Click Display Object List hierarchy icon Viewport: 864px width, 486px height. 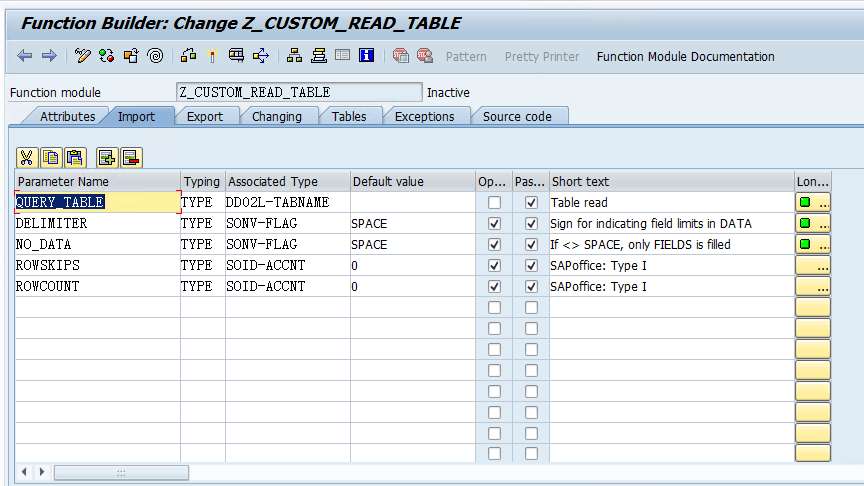pyautogui.click(x=294, y=56)
